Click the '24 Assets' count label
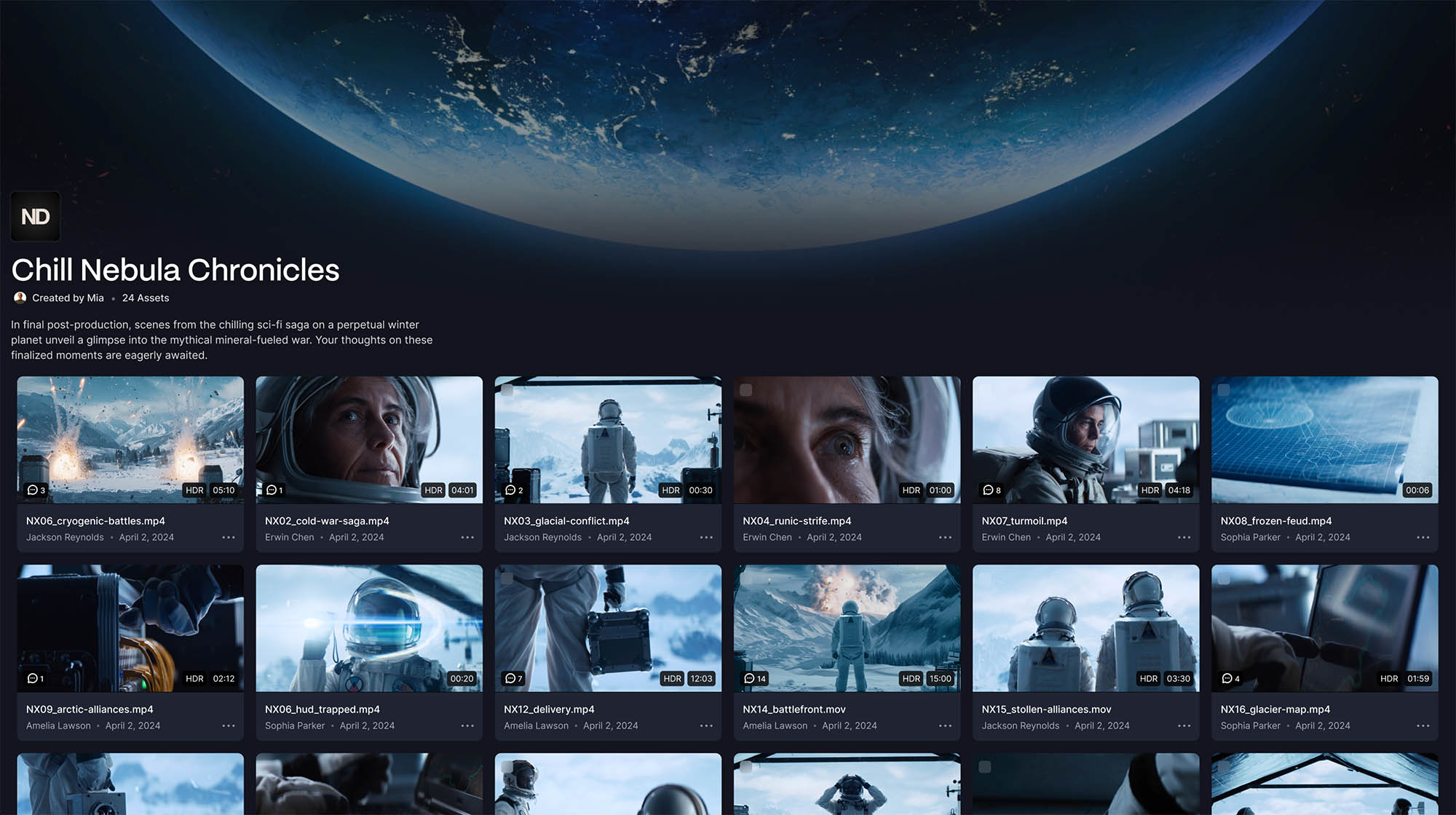1456x815 pixels. 146,298
